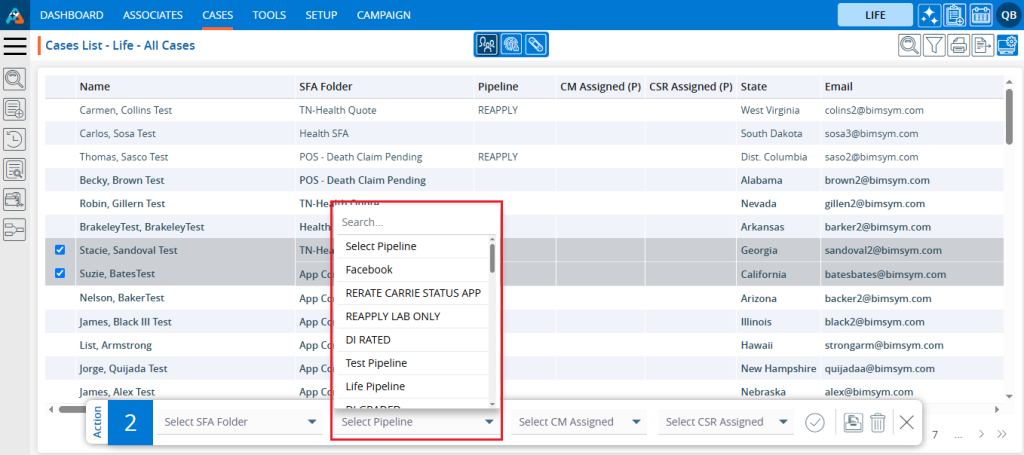
Task: Click the magnifier search icon near filter
Action: coord(909,45)
